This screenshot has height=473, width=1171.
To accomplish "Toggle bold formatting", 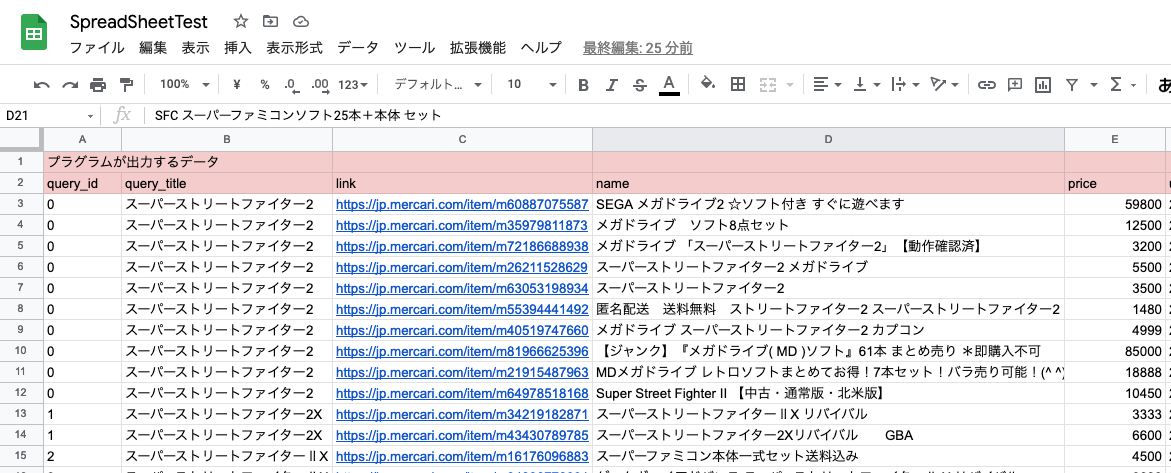I will [583, 84].
